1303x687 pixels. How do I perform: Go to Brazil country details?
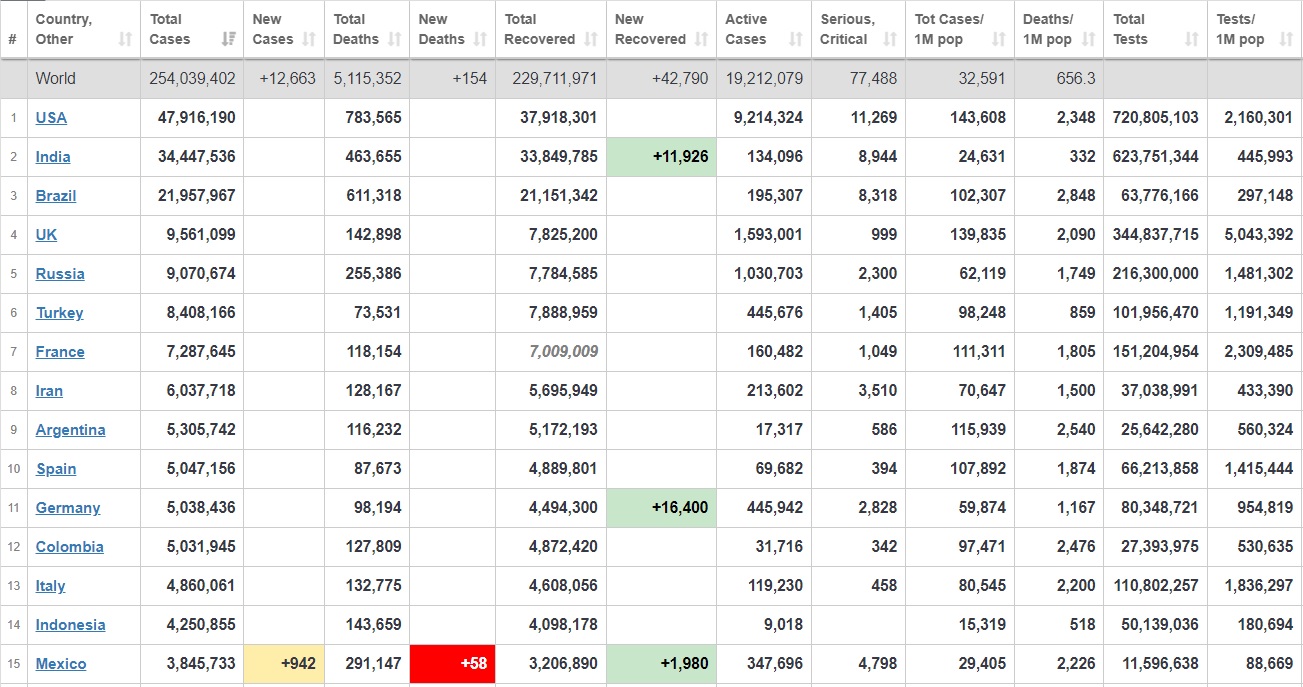tap(56, 196)
